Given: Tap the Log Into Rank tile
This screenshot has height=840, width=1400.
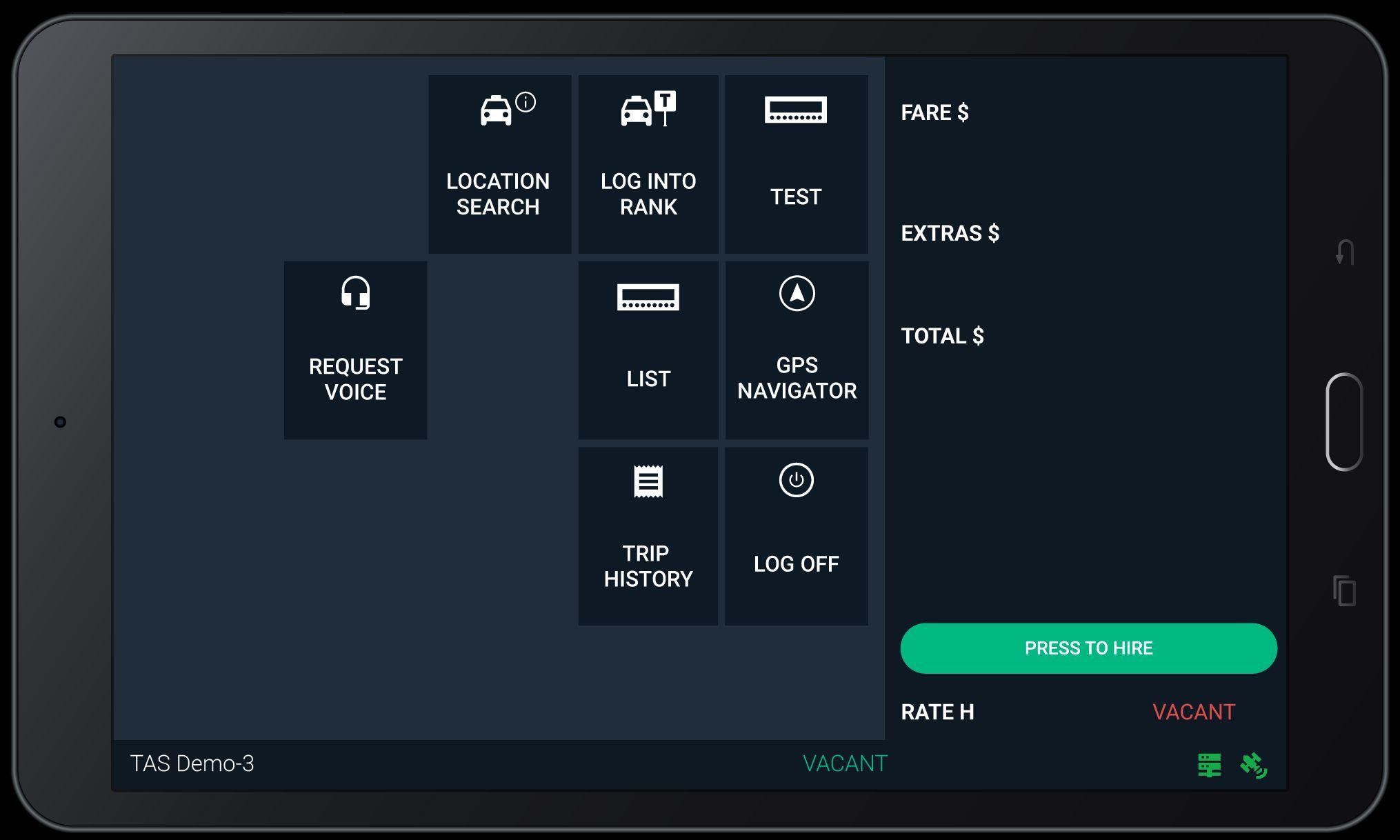Looking at the screenshot, I should [x=648, y=164].
